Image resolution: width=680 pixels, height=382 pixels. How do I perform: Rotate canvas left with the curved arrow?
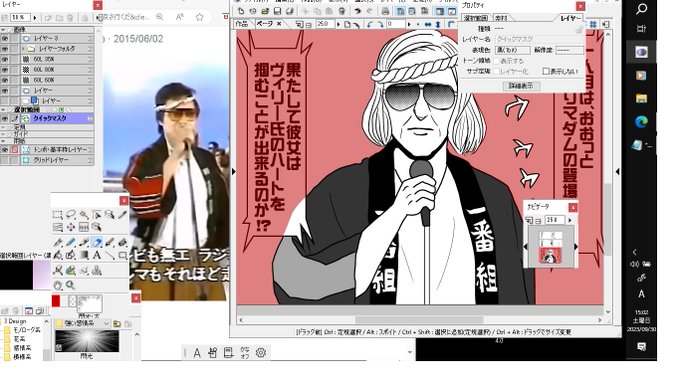tap(370, 25)
